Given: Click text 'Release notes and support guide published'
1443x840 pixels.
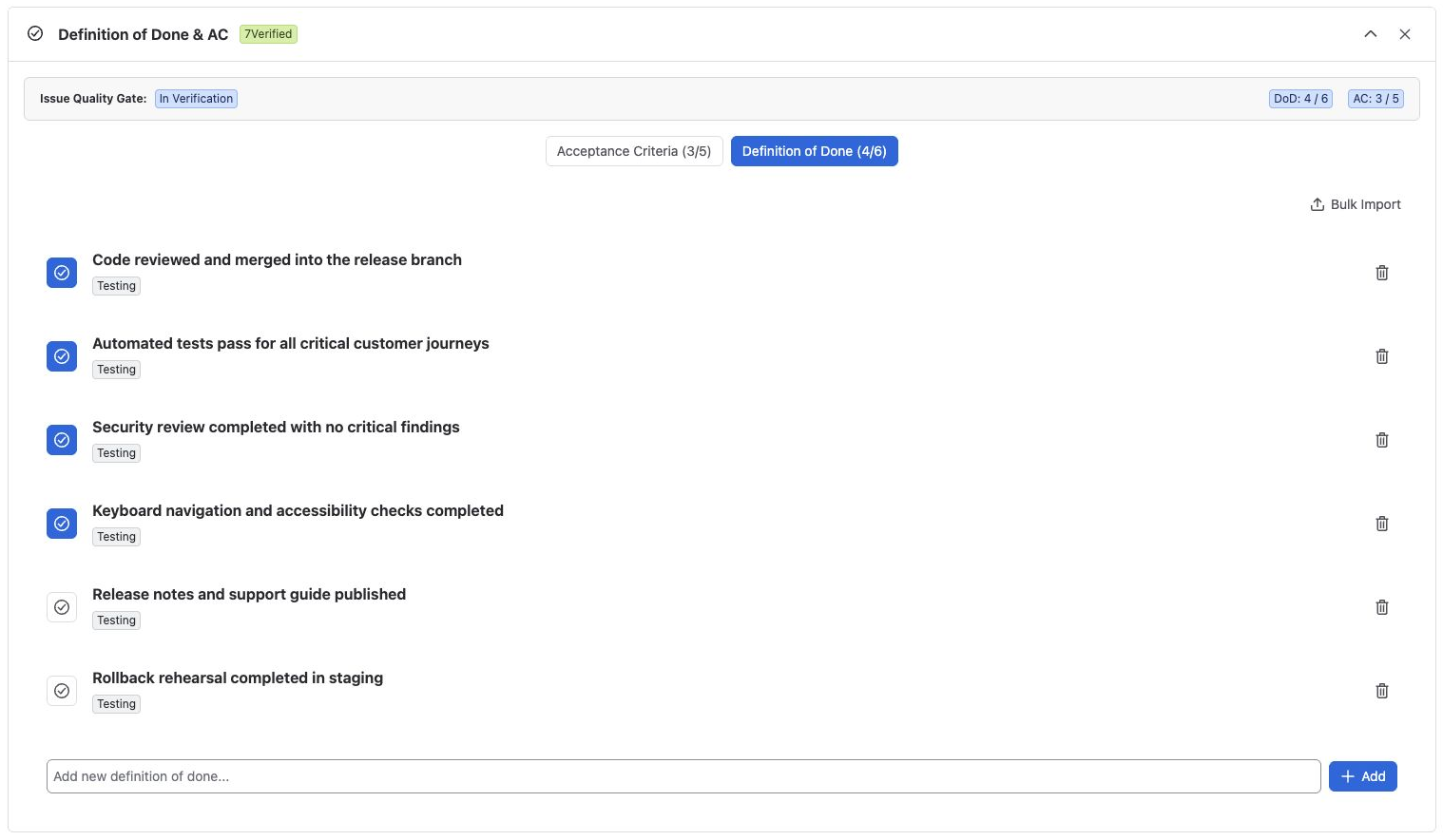Looking at the screenshot, I should point(249,595).
